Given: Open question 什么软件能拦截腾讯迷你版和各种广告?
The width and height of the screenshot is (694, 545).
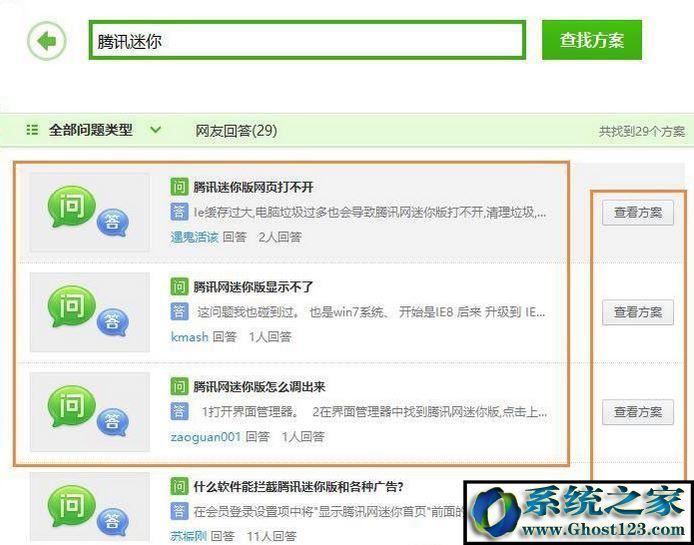Looking at the screenshot, I should [x=298, y=487].
